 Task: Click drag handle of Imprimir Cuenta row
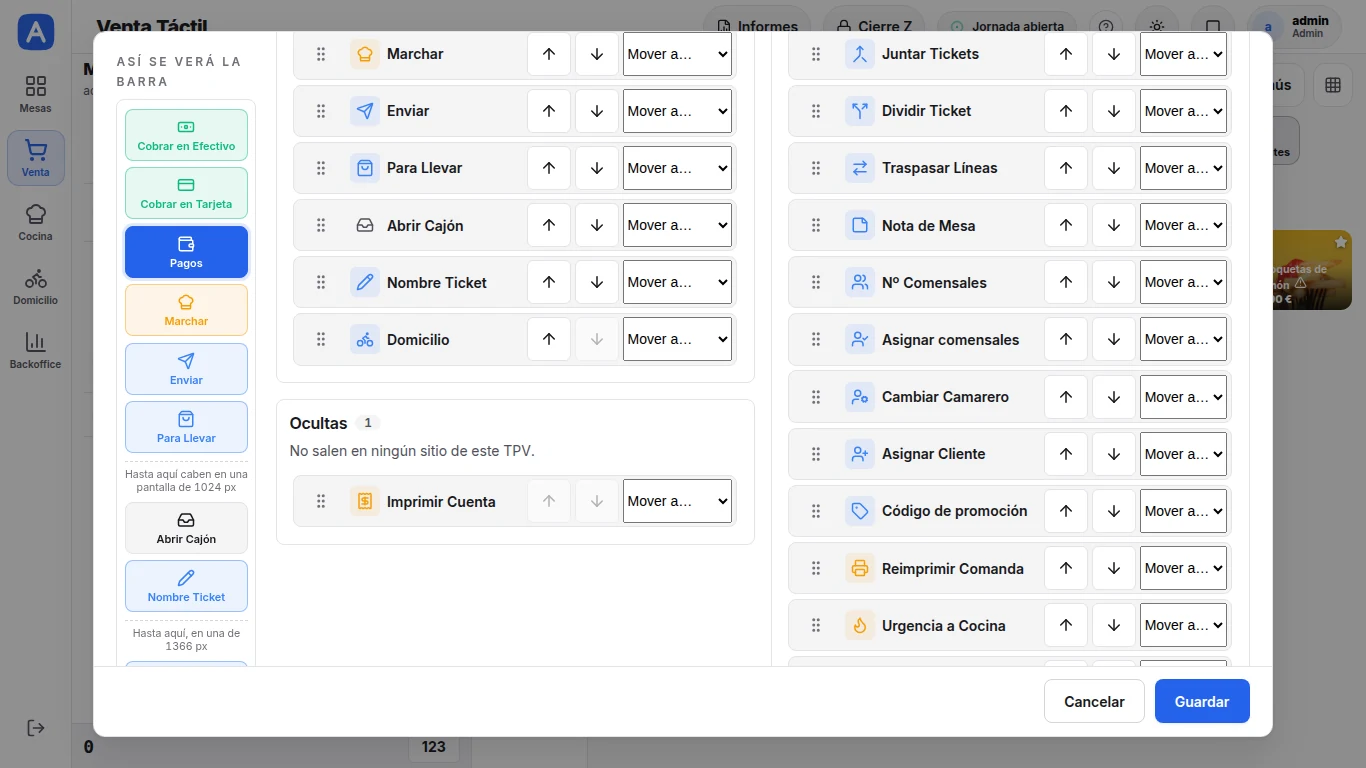[321, 501]
